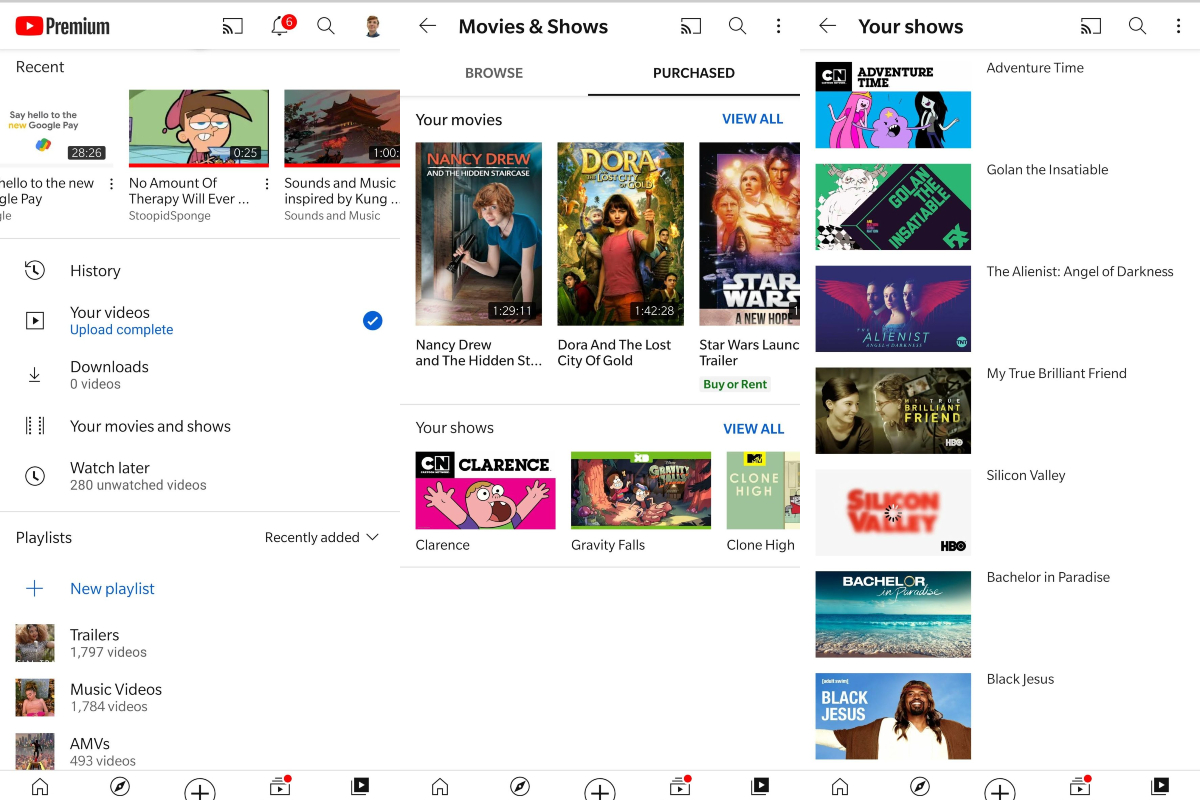Image resolution: width=1200 pixels, height=800 pixels.
Task: Tap the blue upload complete checkmark
Action: coord(372,321)
